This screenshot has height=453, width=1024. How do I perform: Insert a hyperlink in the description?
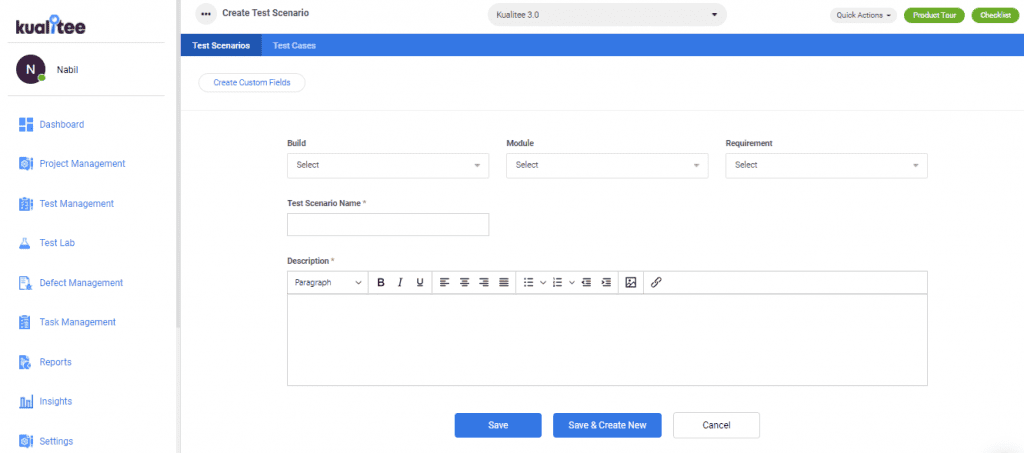[x=656, y=283]
